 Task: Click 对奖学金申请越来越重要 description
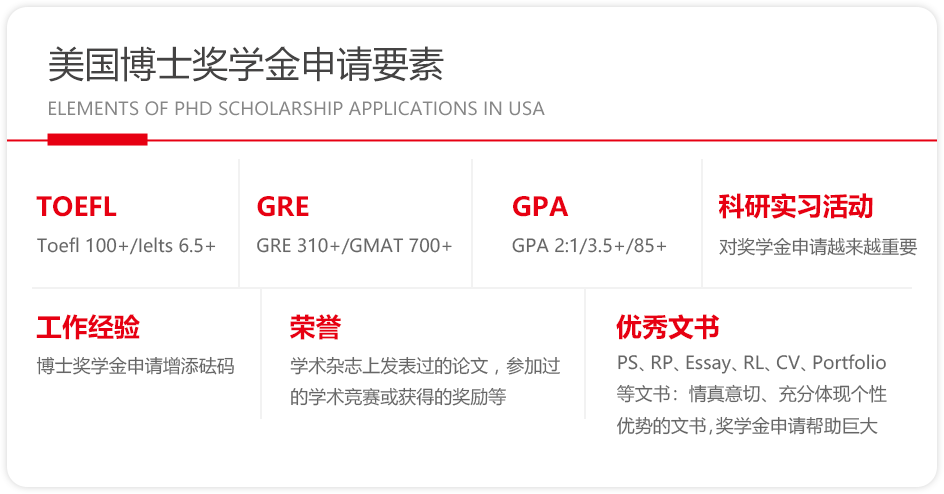coord(818,247)
